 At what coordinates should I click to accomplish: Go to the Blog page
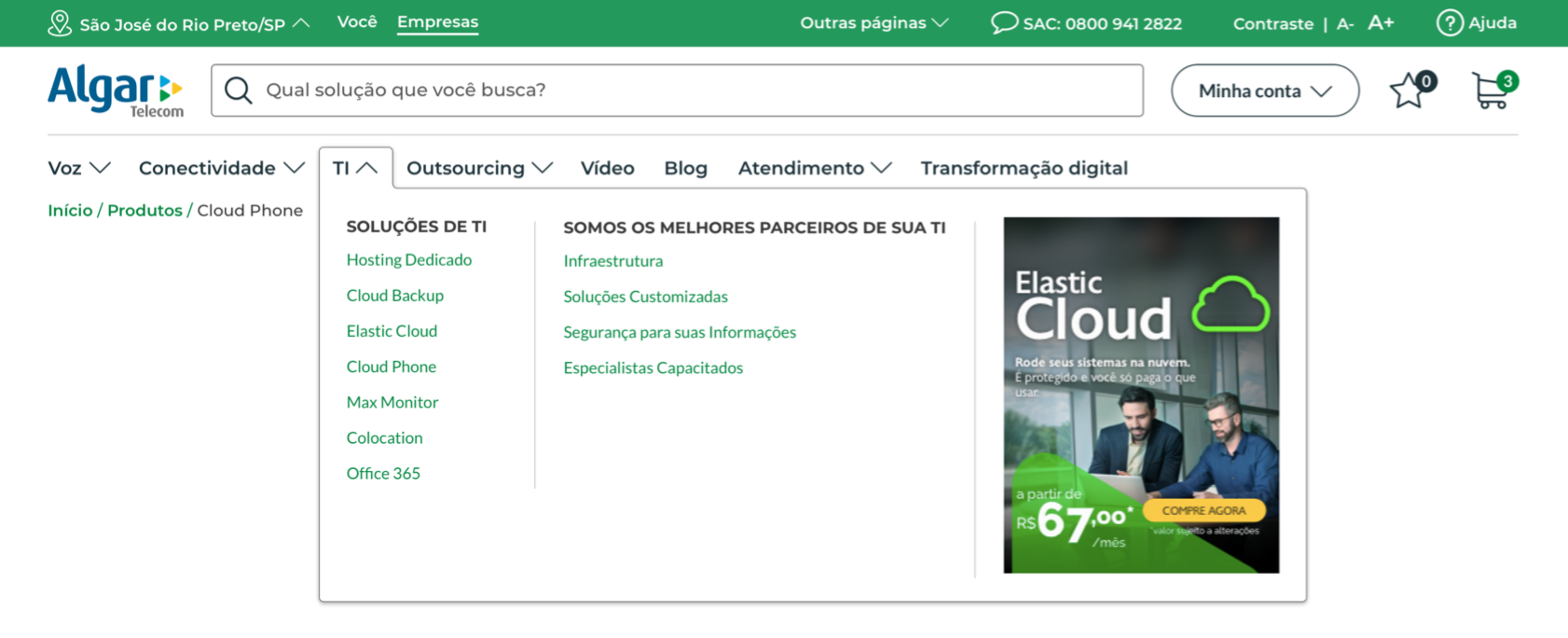pos(686,168)
